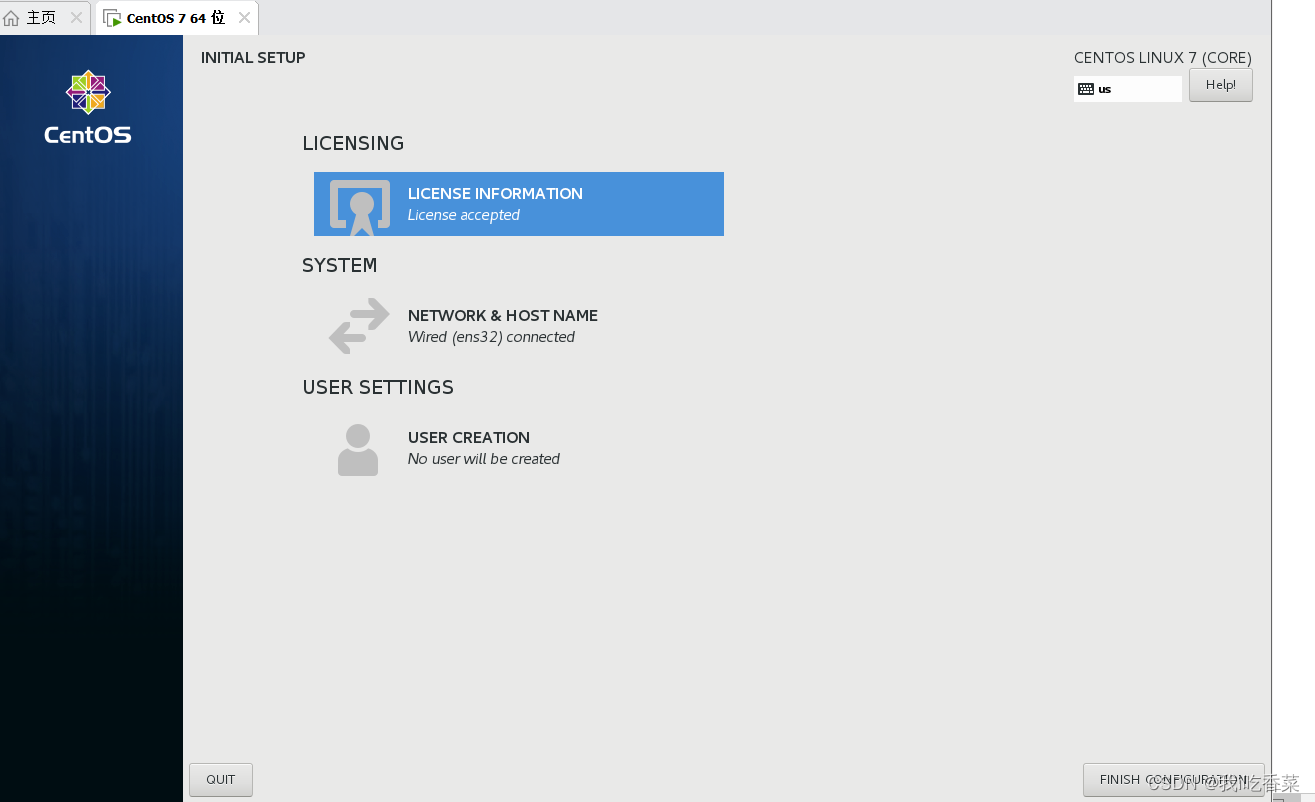Click the keyboard layout icon

point(1086,89)
